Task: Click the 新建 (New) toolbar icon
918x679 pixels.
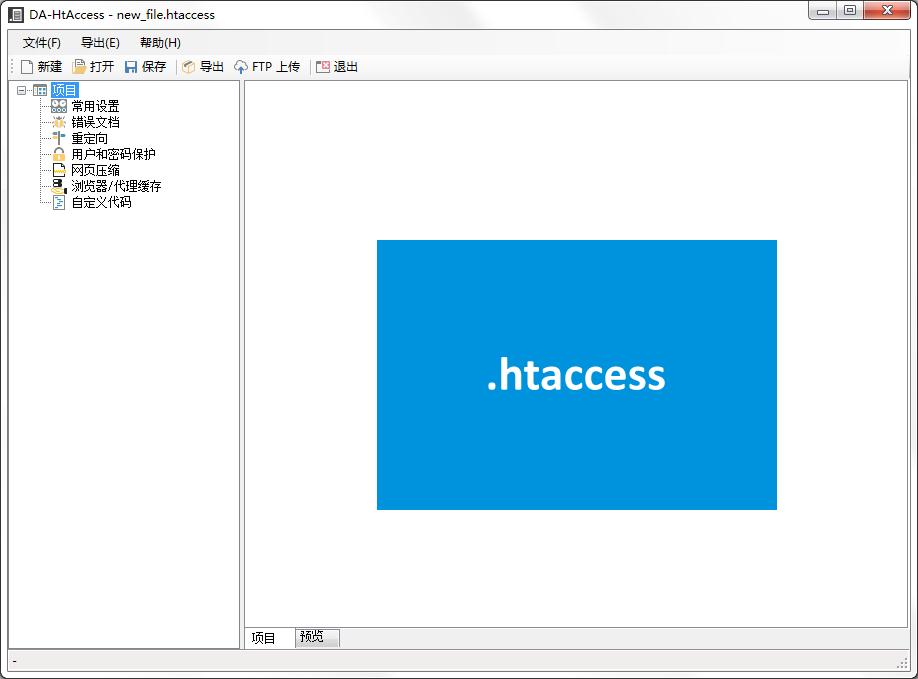Action: coord(27,66)
